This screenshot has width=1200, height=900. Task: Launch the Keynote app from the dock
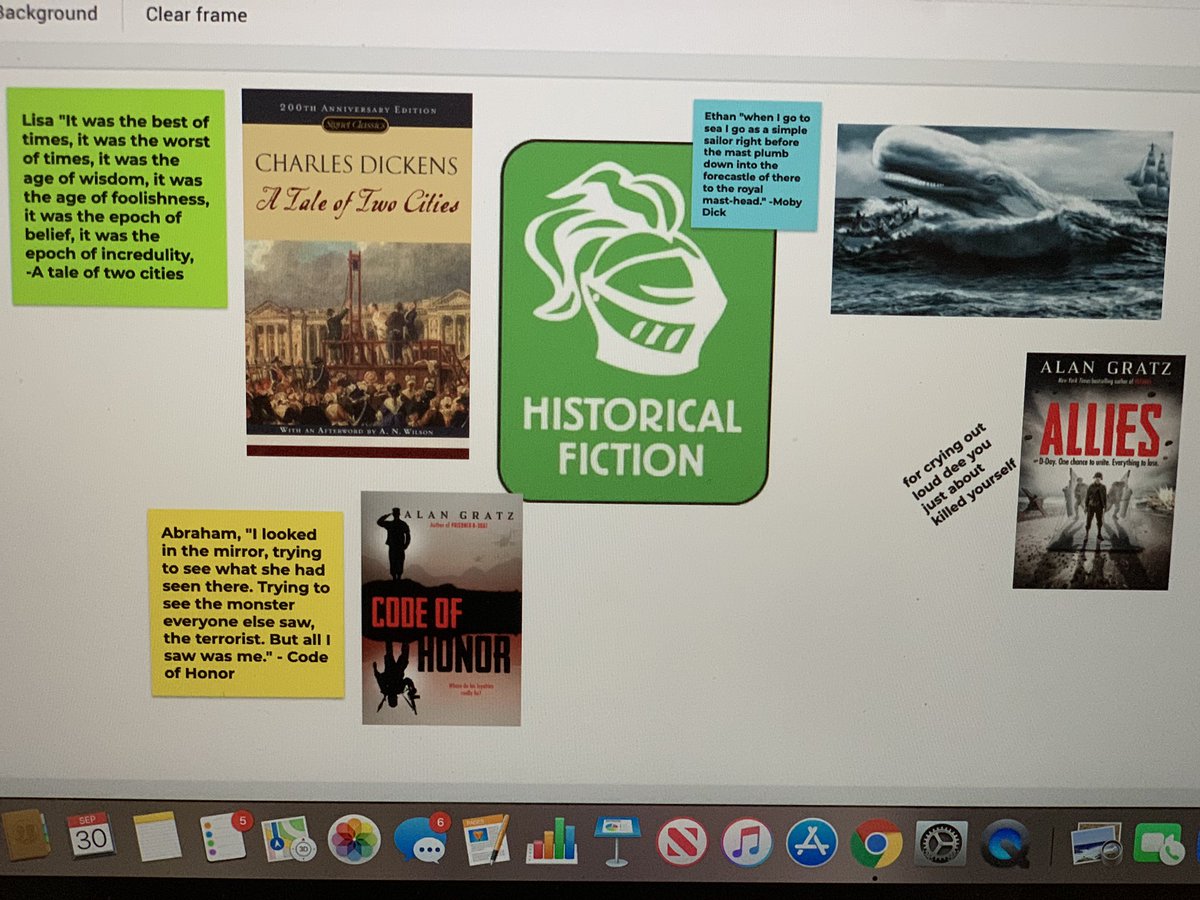[x=617, y=841]
